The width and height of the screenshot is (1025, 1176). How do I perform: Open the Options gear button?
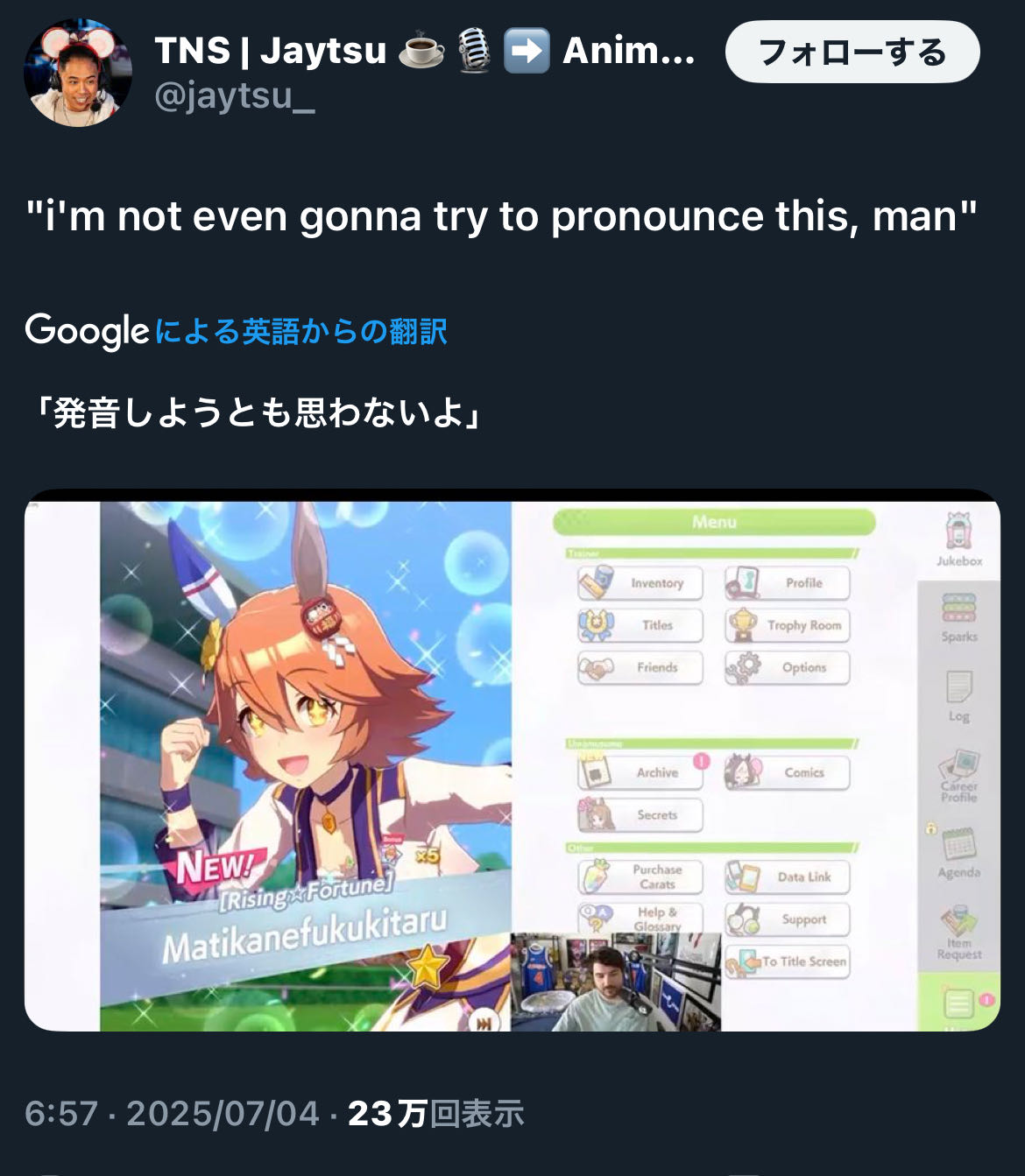[x=787, y=667]
